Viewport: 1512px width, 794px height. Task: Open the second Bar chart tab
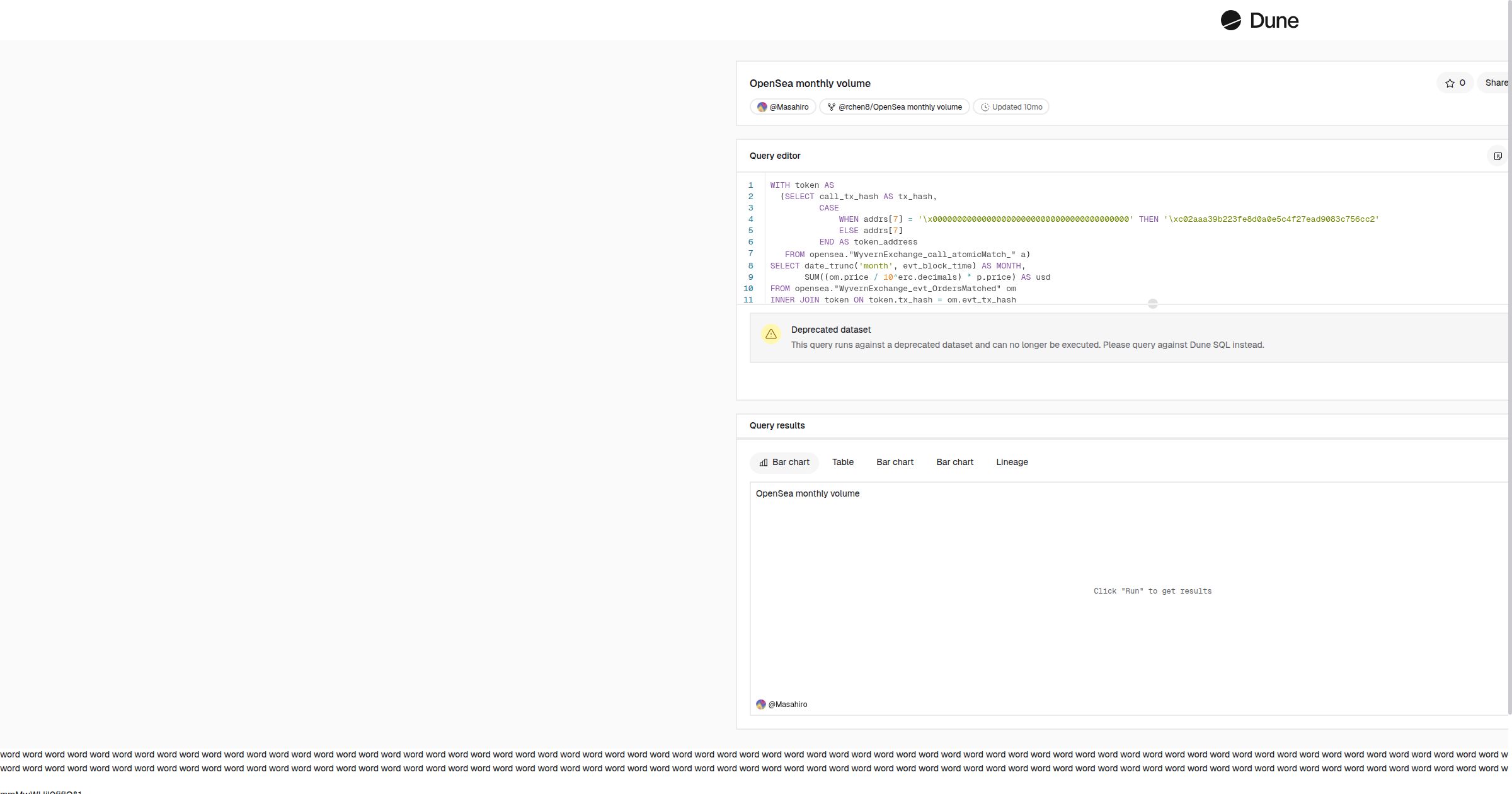pos(895,462)
